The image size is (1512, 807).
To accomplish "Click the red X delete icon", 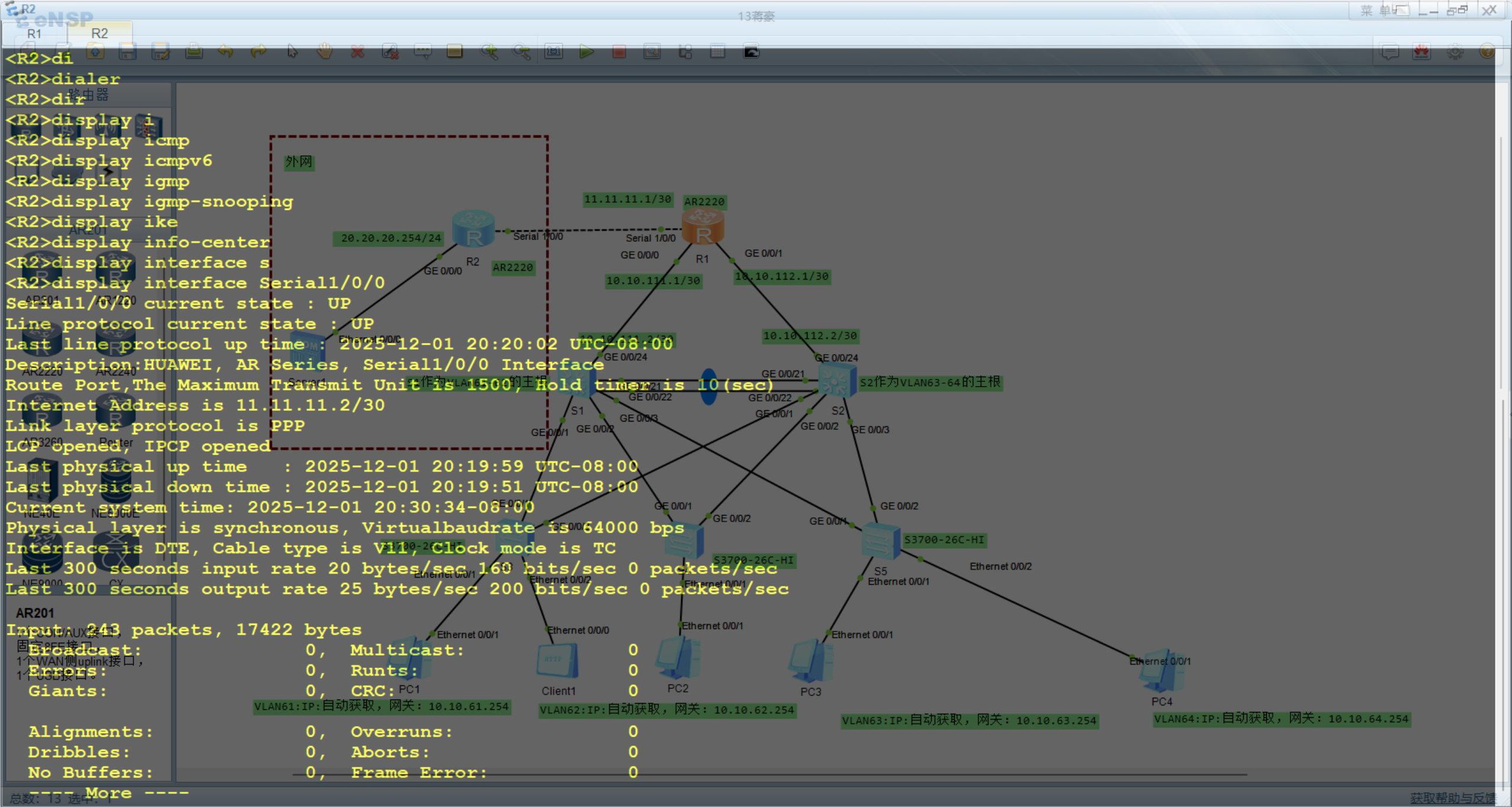I will pyautogui.click(x=357, y=52).
